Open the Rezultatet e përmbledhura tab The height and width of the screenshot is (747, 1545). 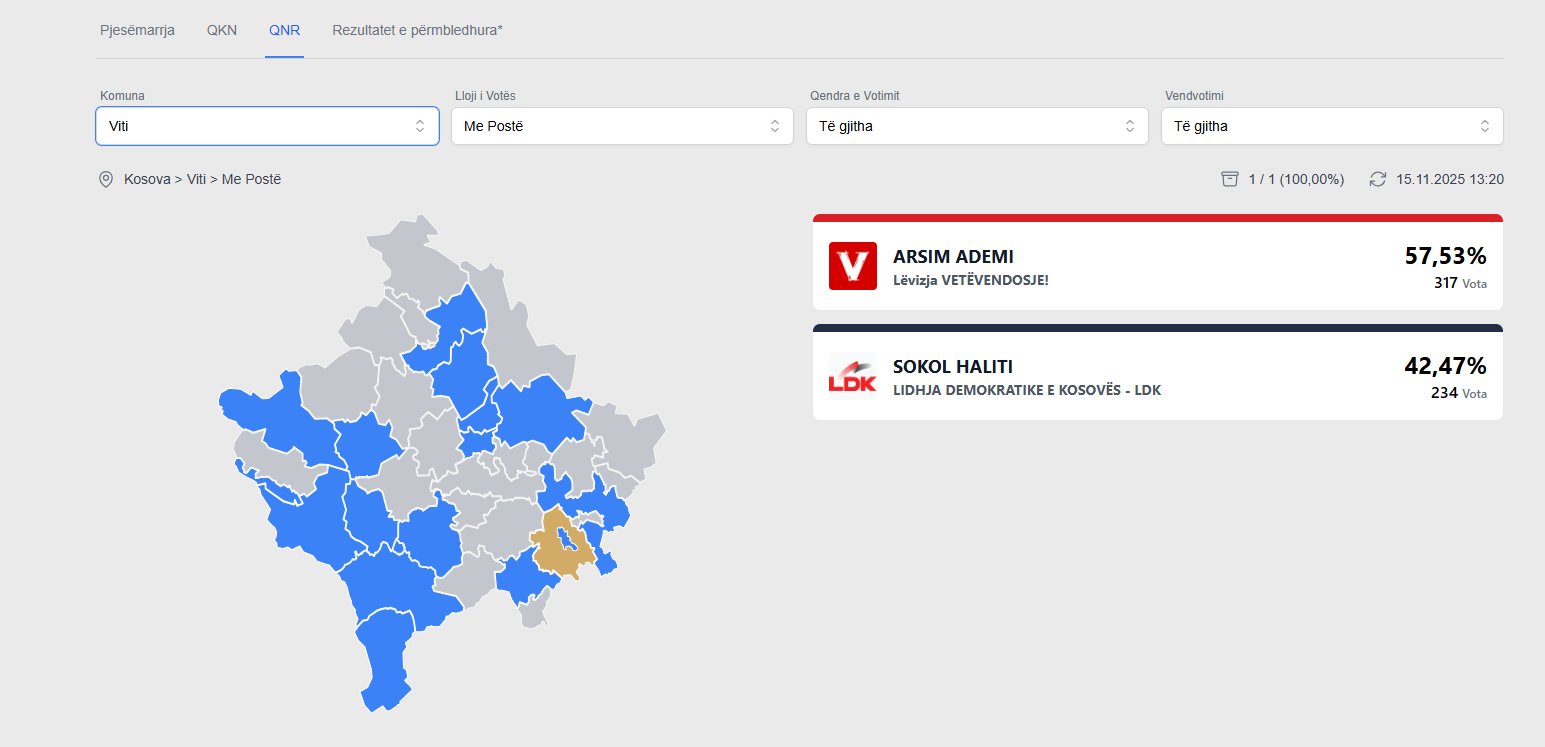tap(417, 30)
